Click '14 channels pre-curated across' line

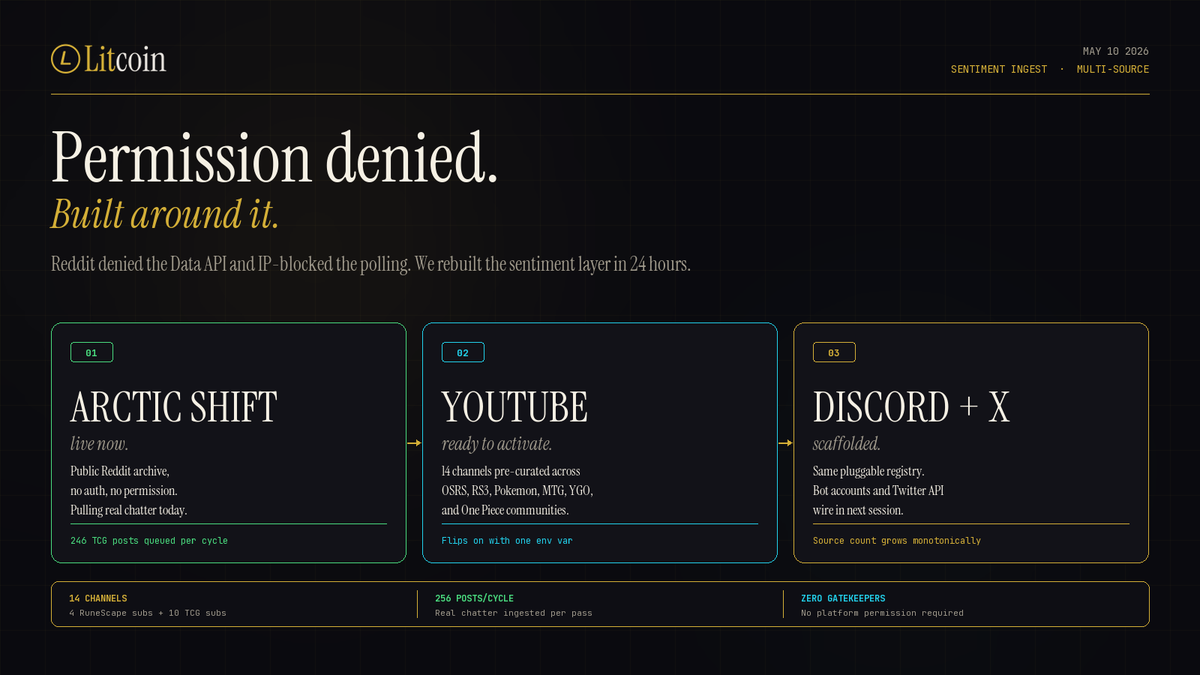pyautogui.click(x=511, y=471)
